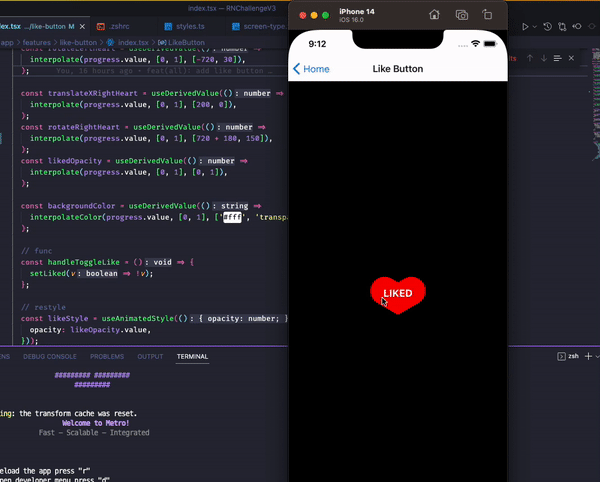This screenshot has height=482, width=600.
Task: Jump to previous find match arrow
Action: [x=530, y=58]
